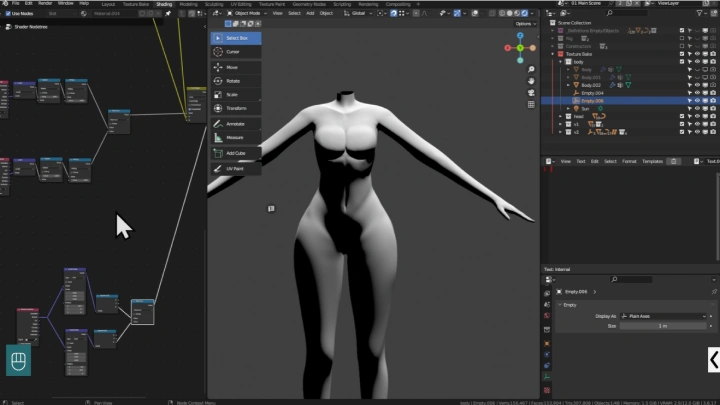Screen dimensions: 720x405
Task: Adjust the empty Size value field
Action: 662,326
